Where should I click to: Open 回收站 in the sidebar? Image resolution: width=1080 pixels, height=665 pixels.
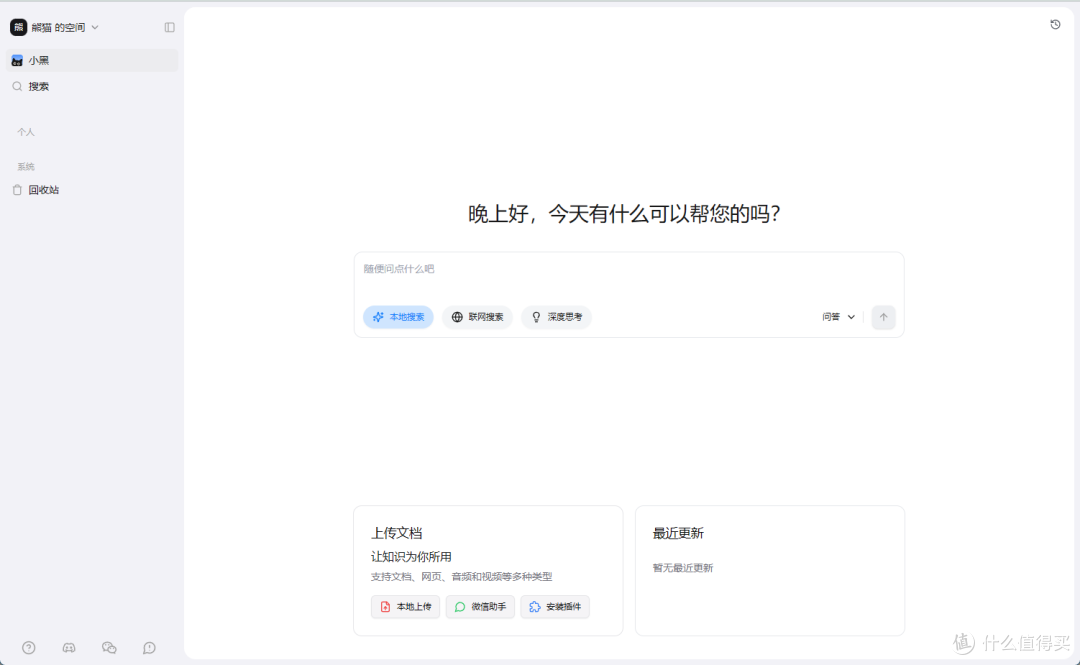click(92, 190)
